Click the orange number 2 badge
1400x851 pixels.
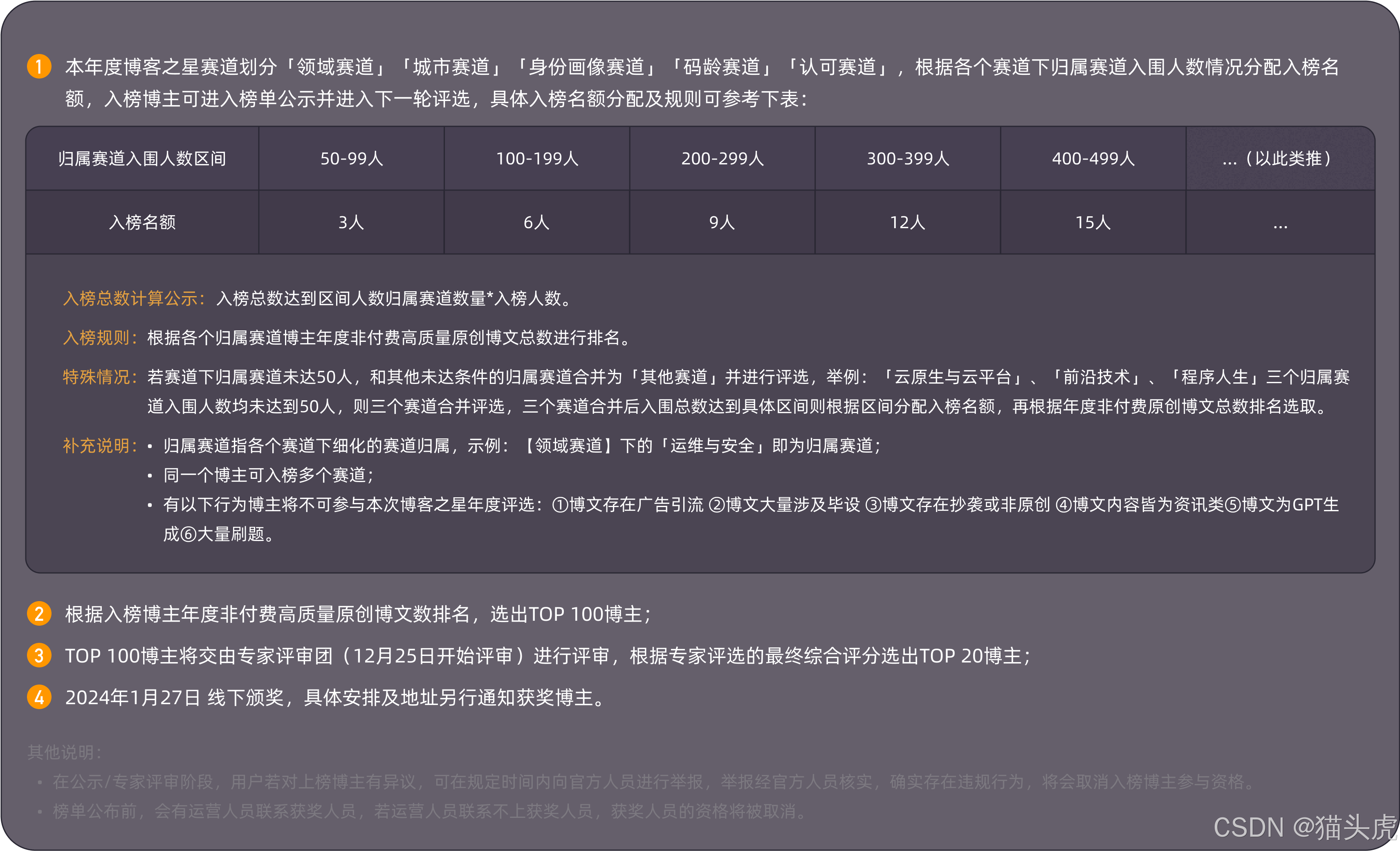click(x=39, y=613)
